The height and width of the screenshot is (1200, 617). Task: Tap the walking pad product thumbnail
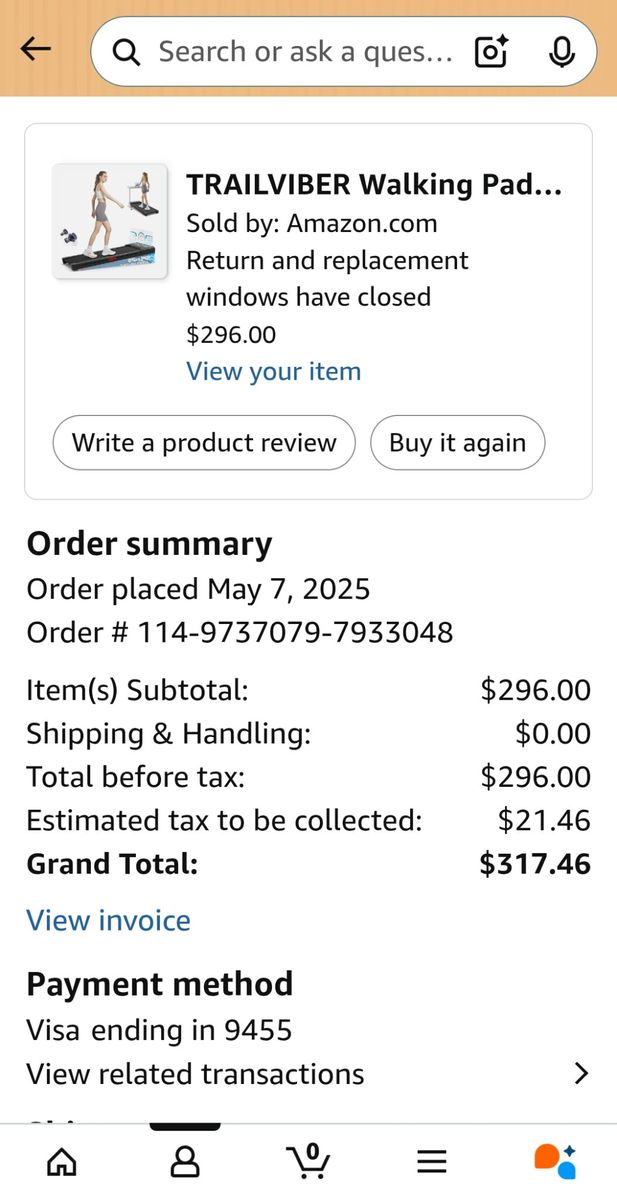point(111,221)
